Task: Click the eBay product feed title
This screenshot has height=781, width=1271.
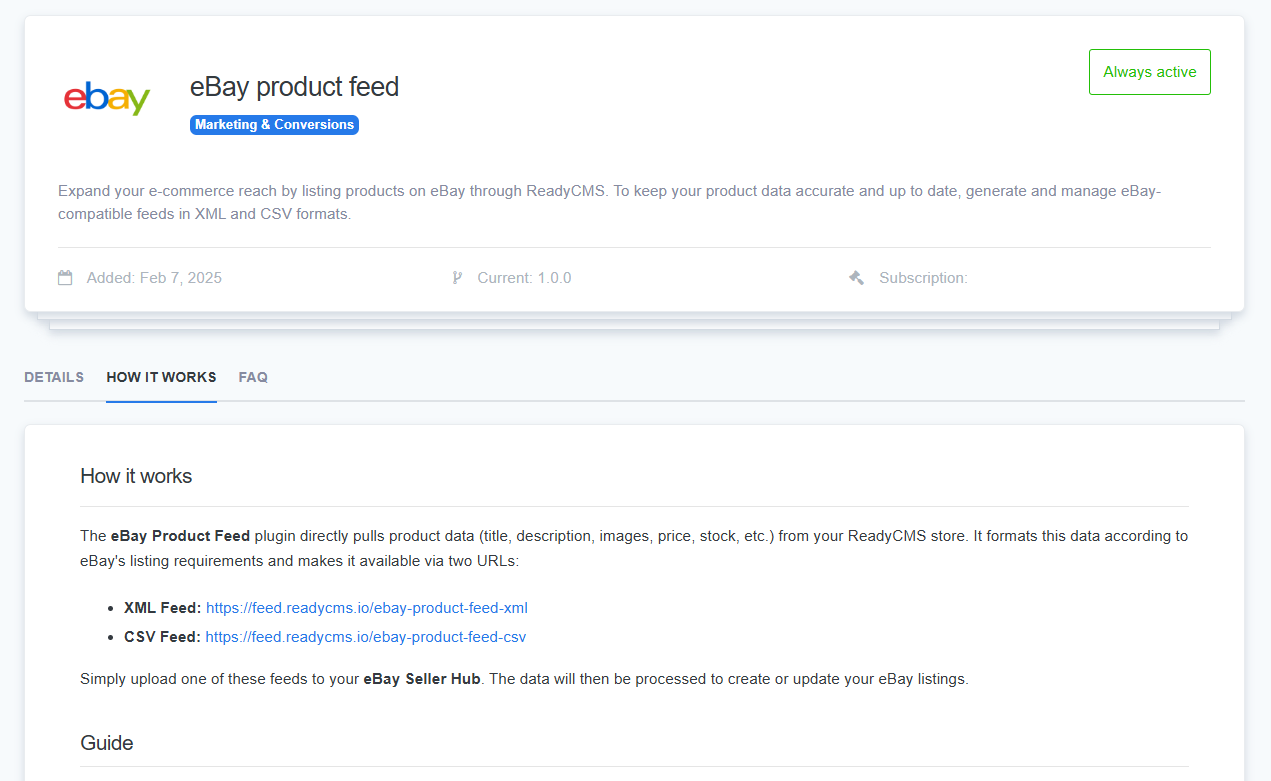Action: point(294,87)
